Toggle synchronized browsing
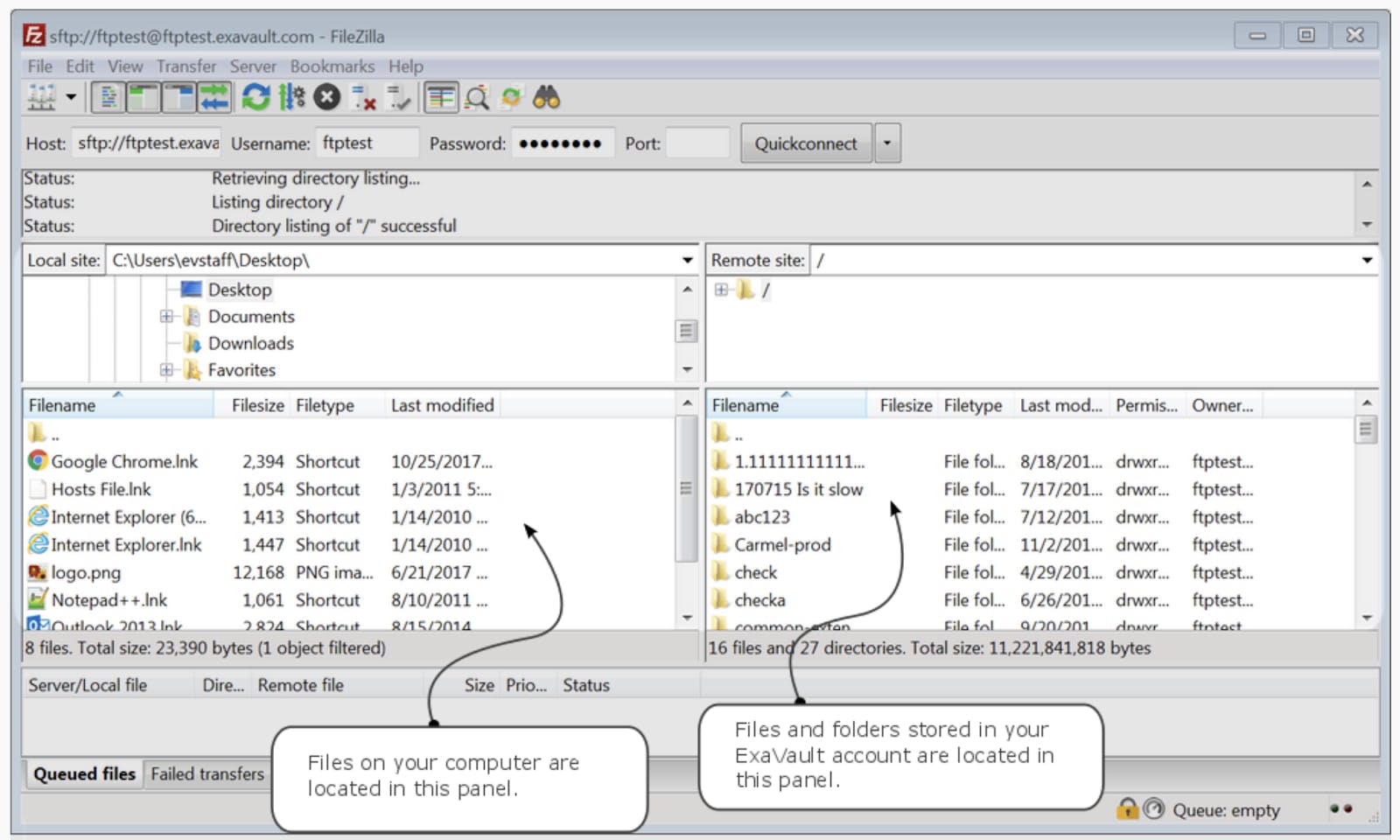1400x840 pixels. [510, 97]
